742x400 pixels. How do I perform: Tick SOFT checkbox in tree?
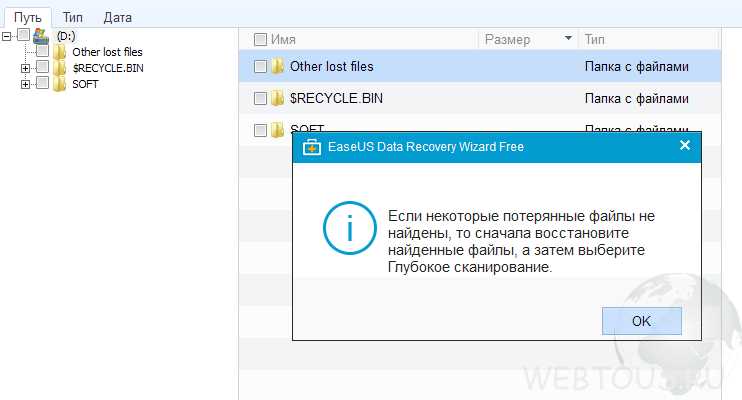pos(43,83)
